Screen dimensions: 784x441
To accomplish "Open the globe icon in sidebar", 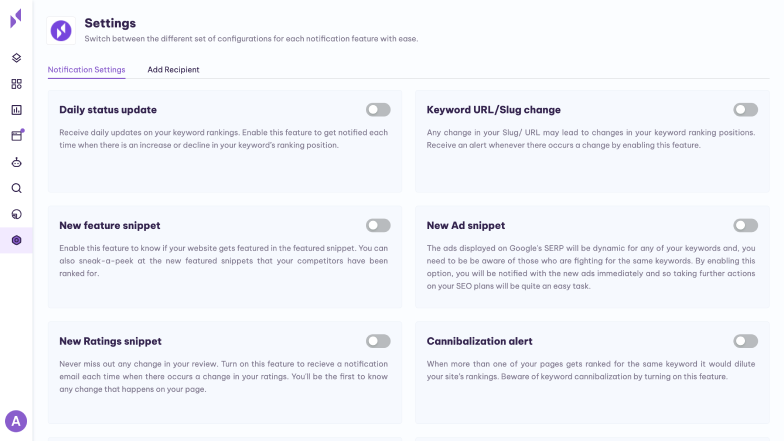I will pyautogui.click(x=16, y=214).
